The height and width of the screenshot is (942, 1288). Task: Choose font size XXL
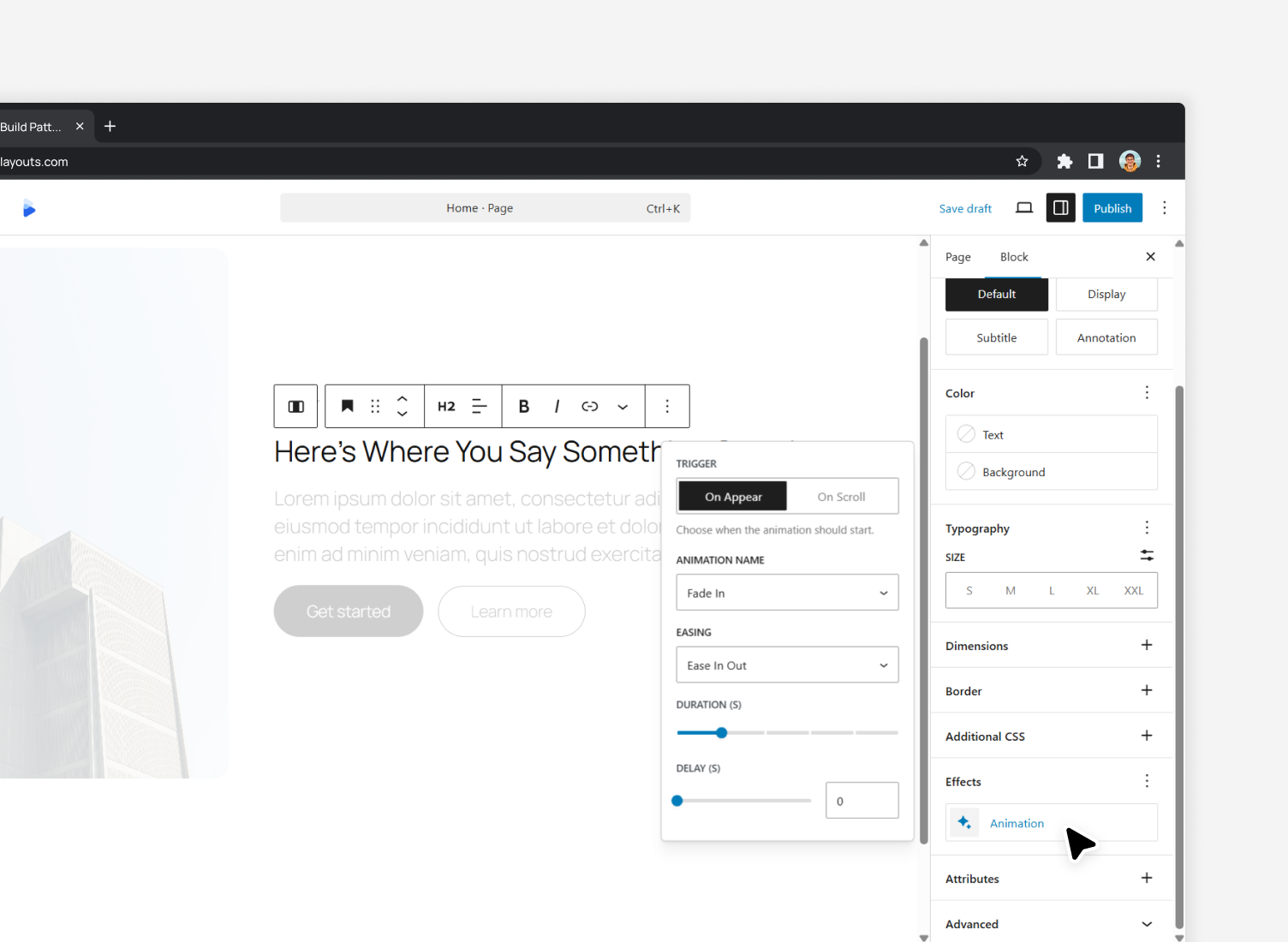(1134, 591)
